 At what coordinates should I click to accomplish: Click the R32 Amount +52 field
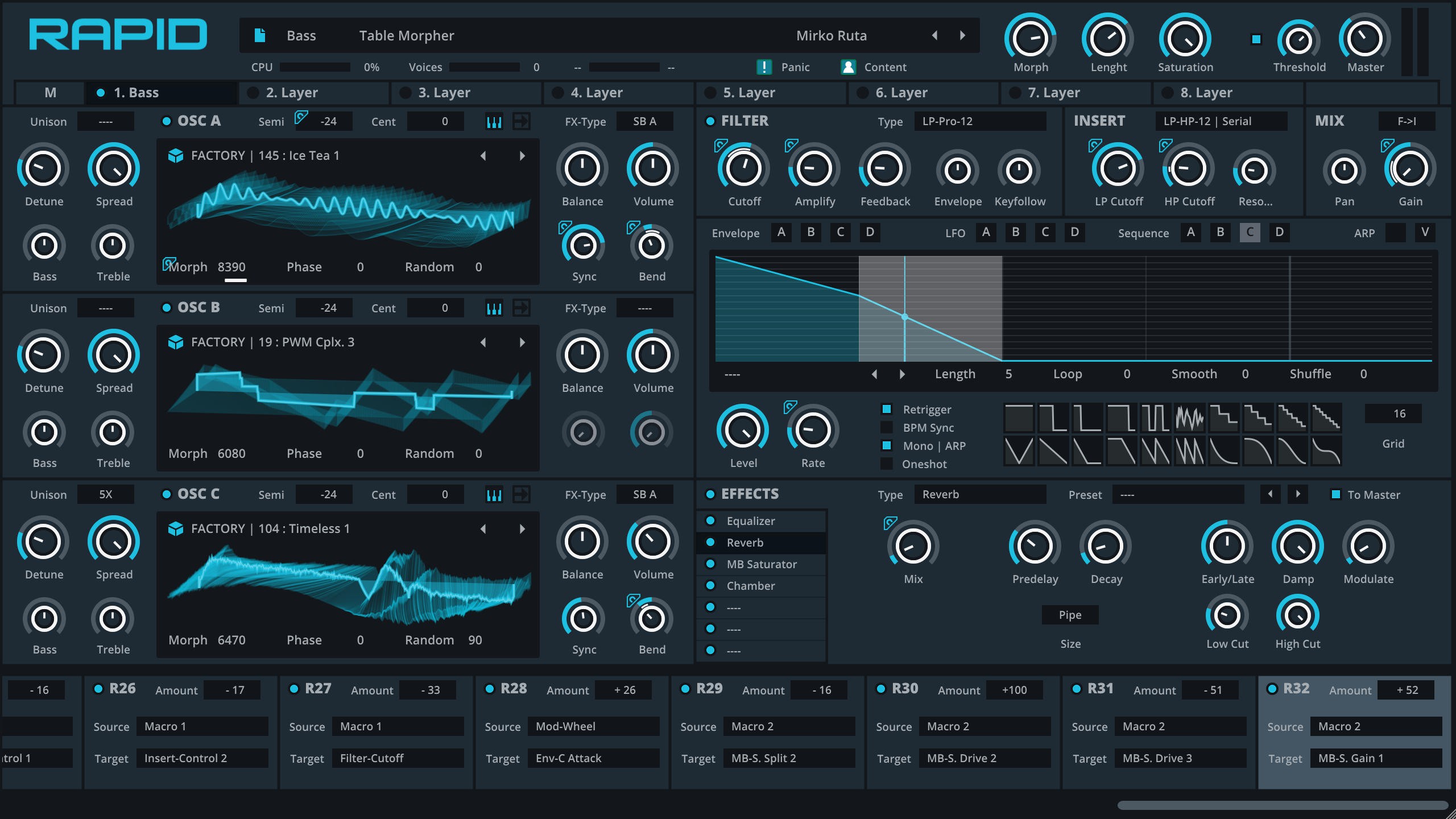tap(1407, 690)
